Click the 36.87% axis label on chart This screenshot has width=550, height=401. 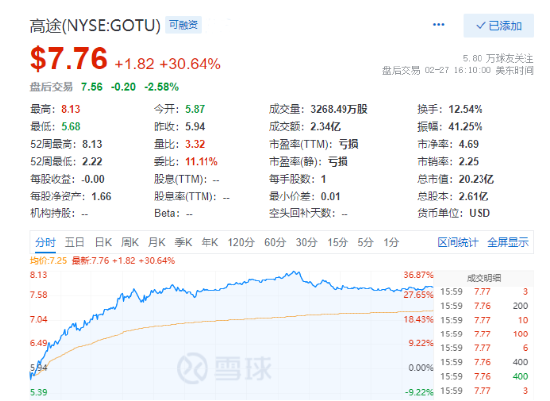tap(418, 275)
